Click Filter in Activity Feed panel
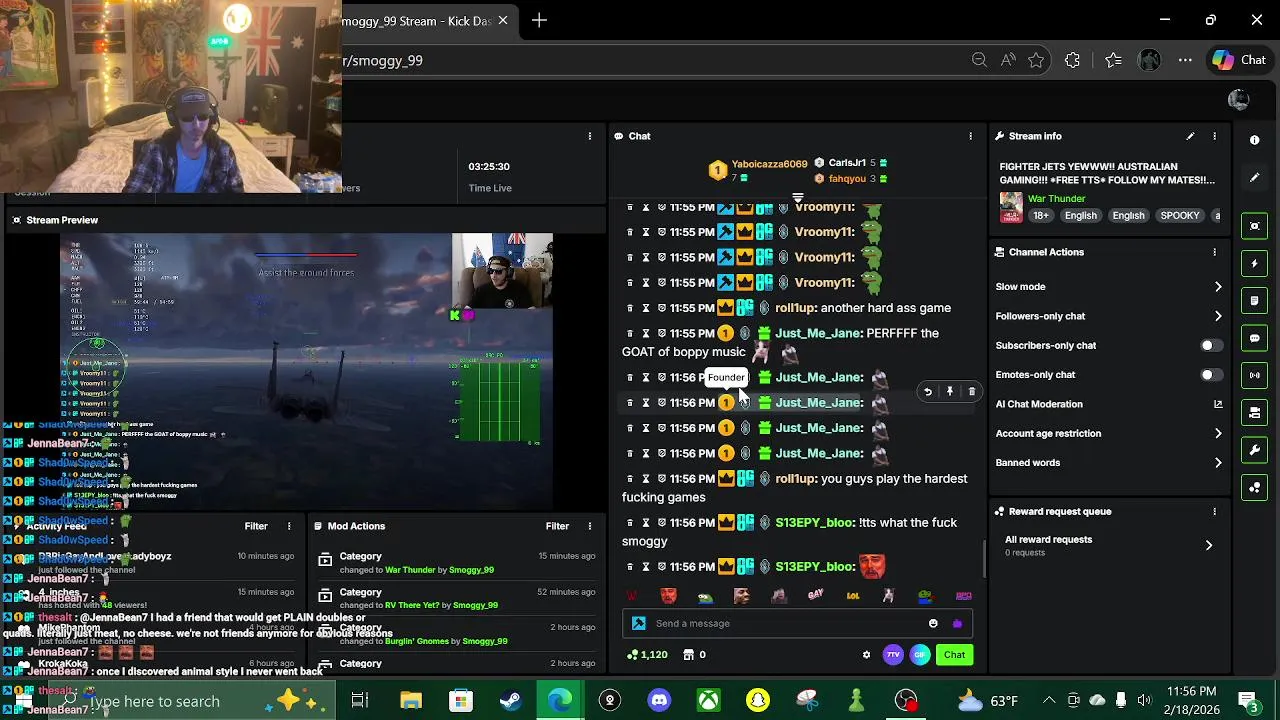Image resolution: width=1280 pixels, height=720 pixels. pos(256,526)
